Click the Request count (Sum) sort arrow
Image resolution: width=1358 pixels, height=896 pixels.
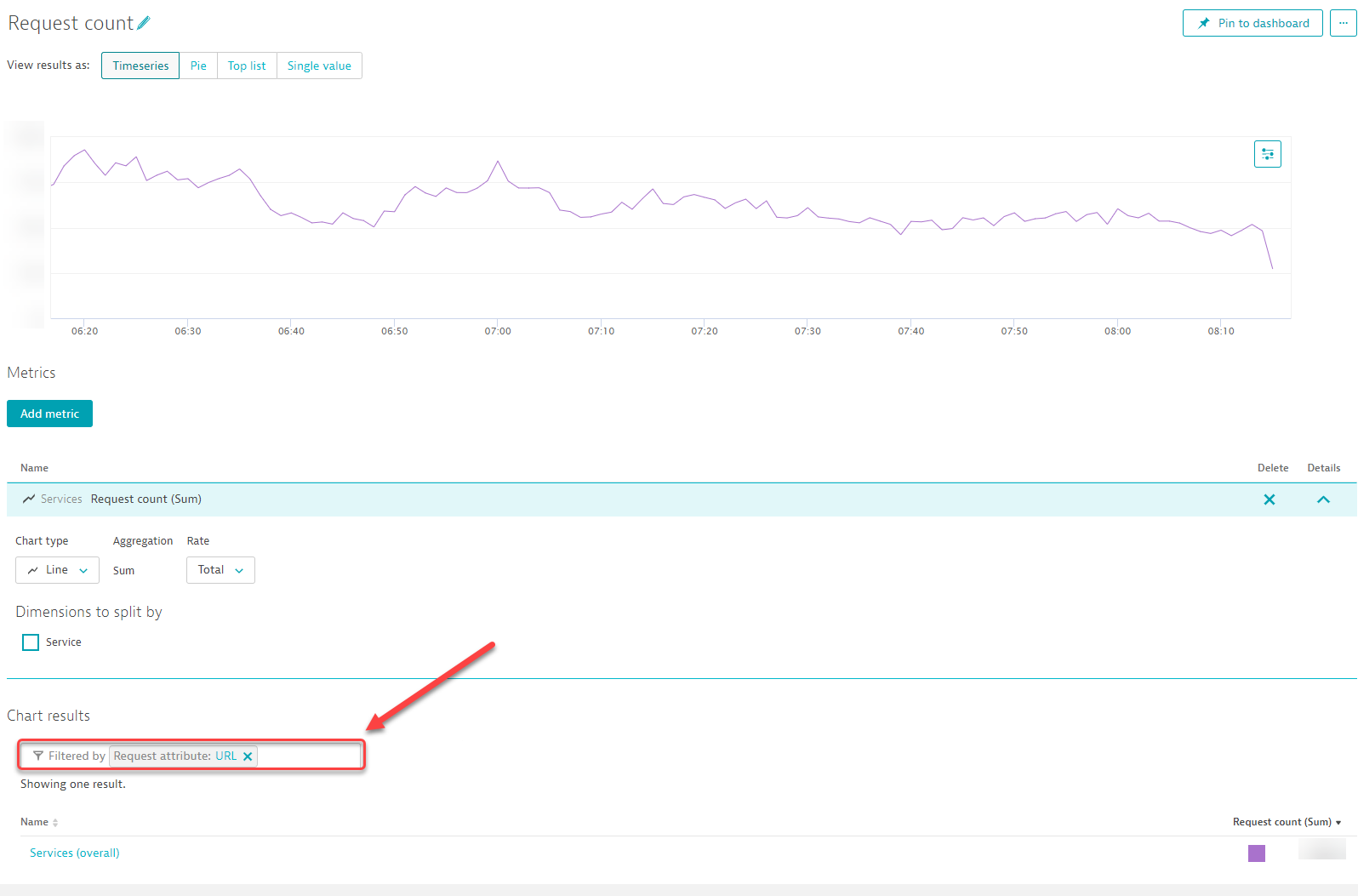coord(1338,823)
